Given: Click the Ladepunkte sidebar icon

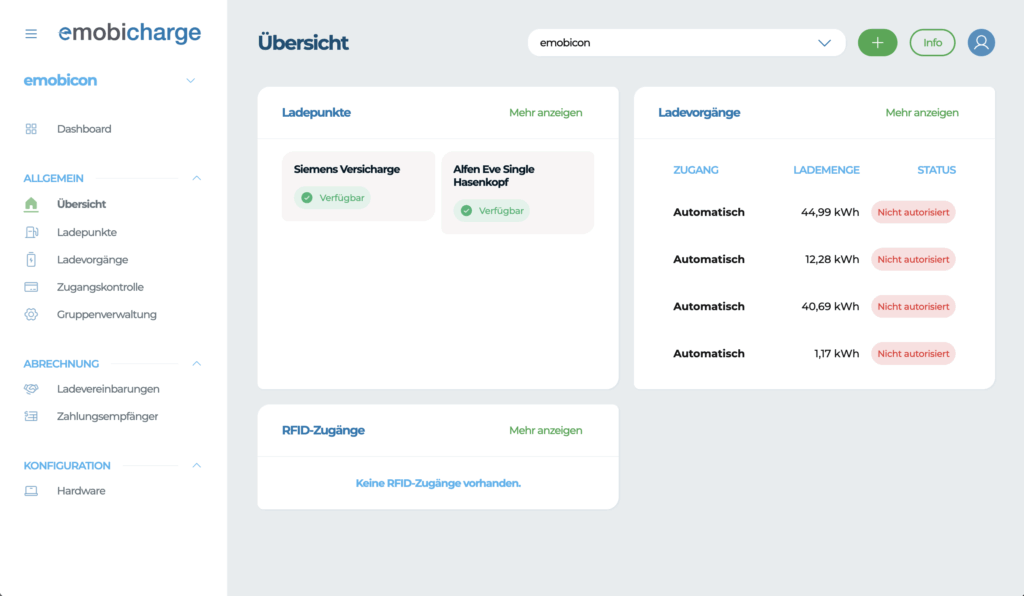Looking at the screenshot, I should coord(30,231).
